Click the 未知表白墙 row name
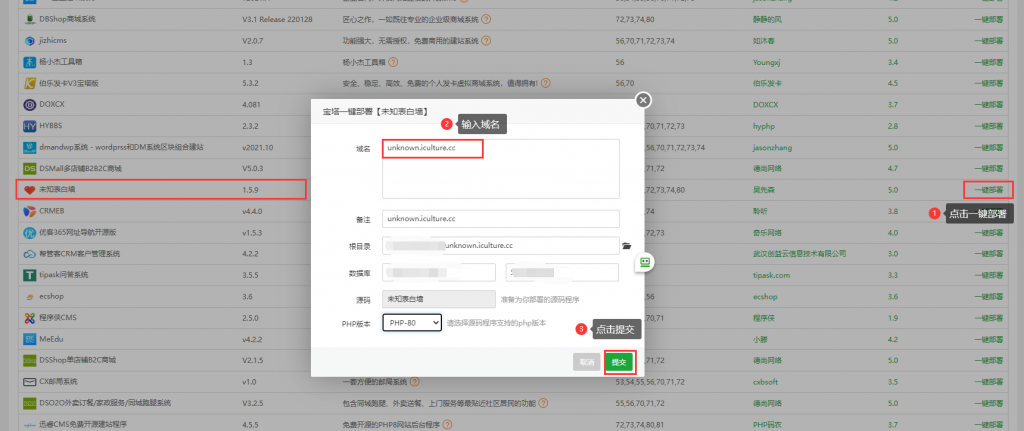This screenshot has height=431, width=1024. [x=57, y=190]
